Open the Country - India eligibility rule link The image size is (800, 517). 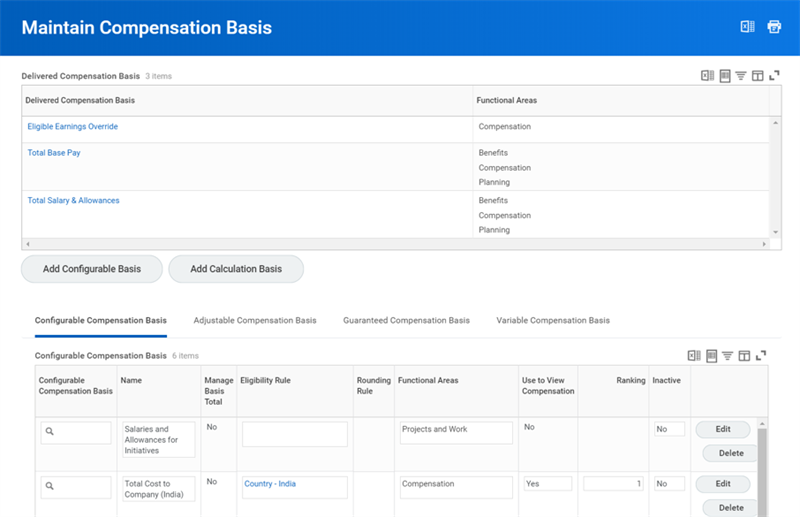(x=270, y=484)
